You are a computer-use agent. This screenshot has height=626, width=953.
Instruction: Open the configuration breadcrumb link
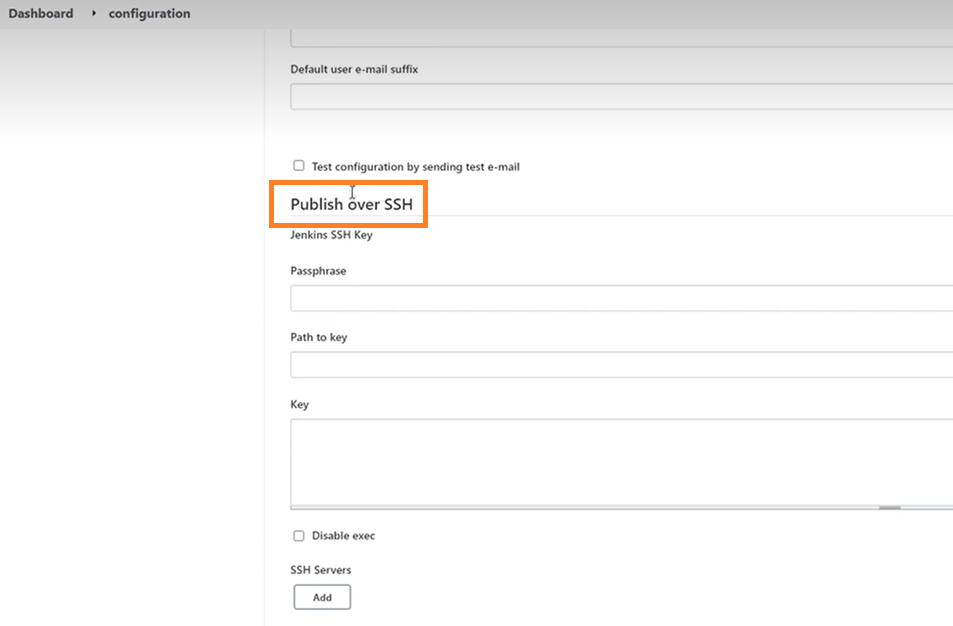click(150, 13)
